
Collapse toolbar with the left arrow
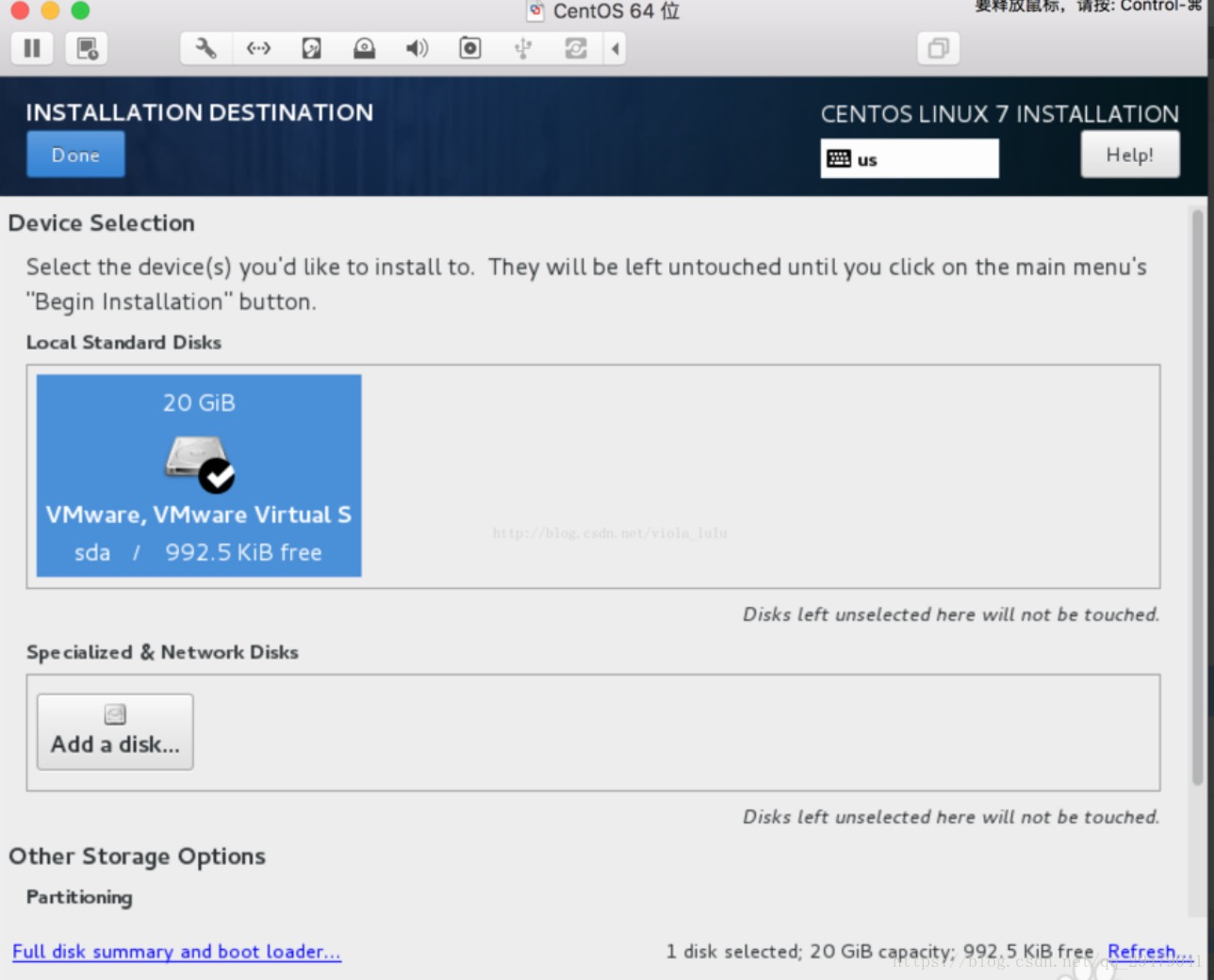pos(615,48)
